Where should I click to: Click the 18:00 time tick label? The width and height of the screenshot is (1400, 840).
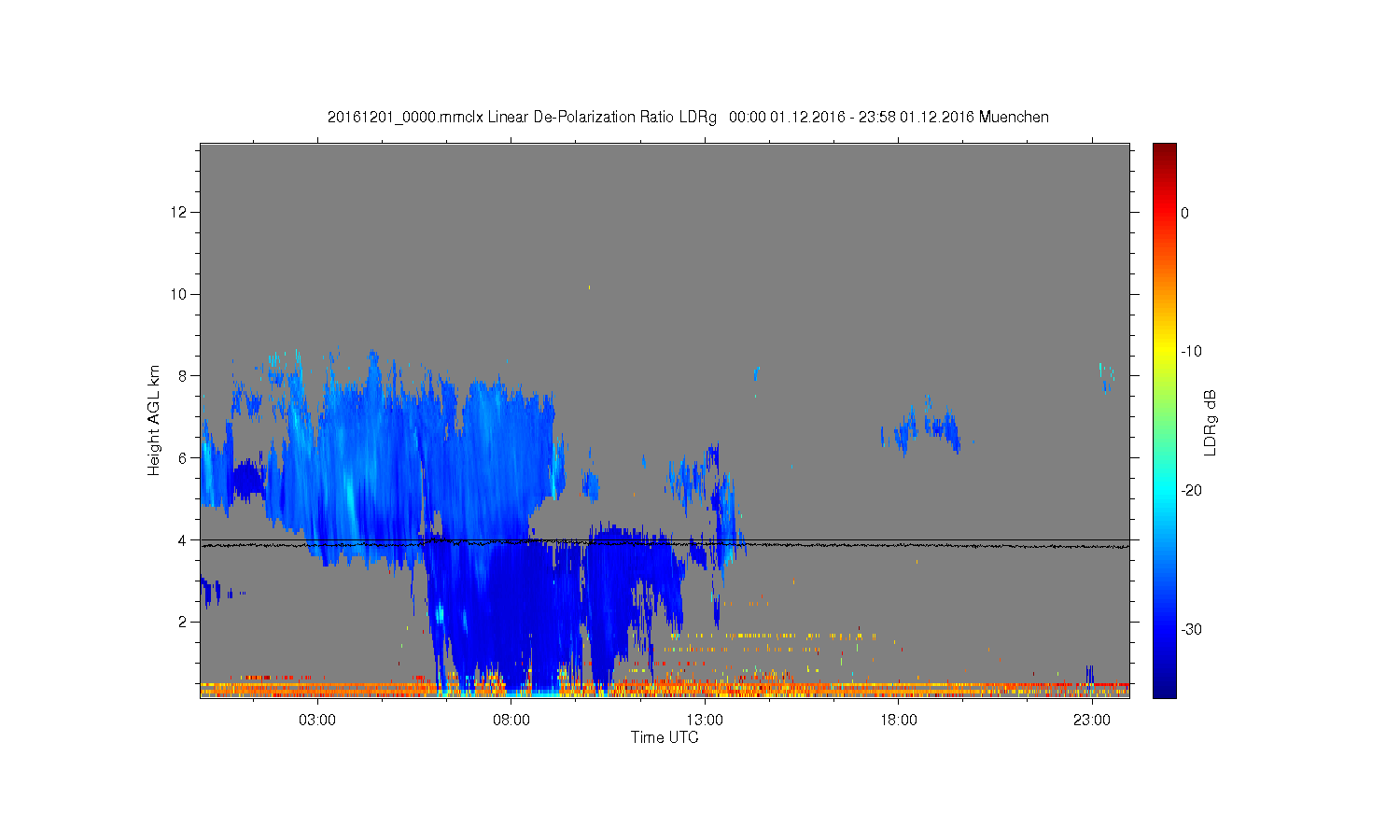click(x=899, y=721)
